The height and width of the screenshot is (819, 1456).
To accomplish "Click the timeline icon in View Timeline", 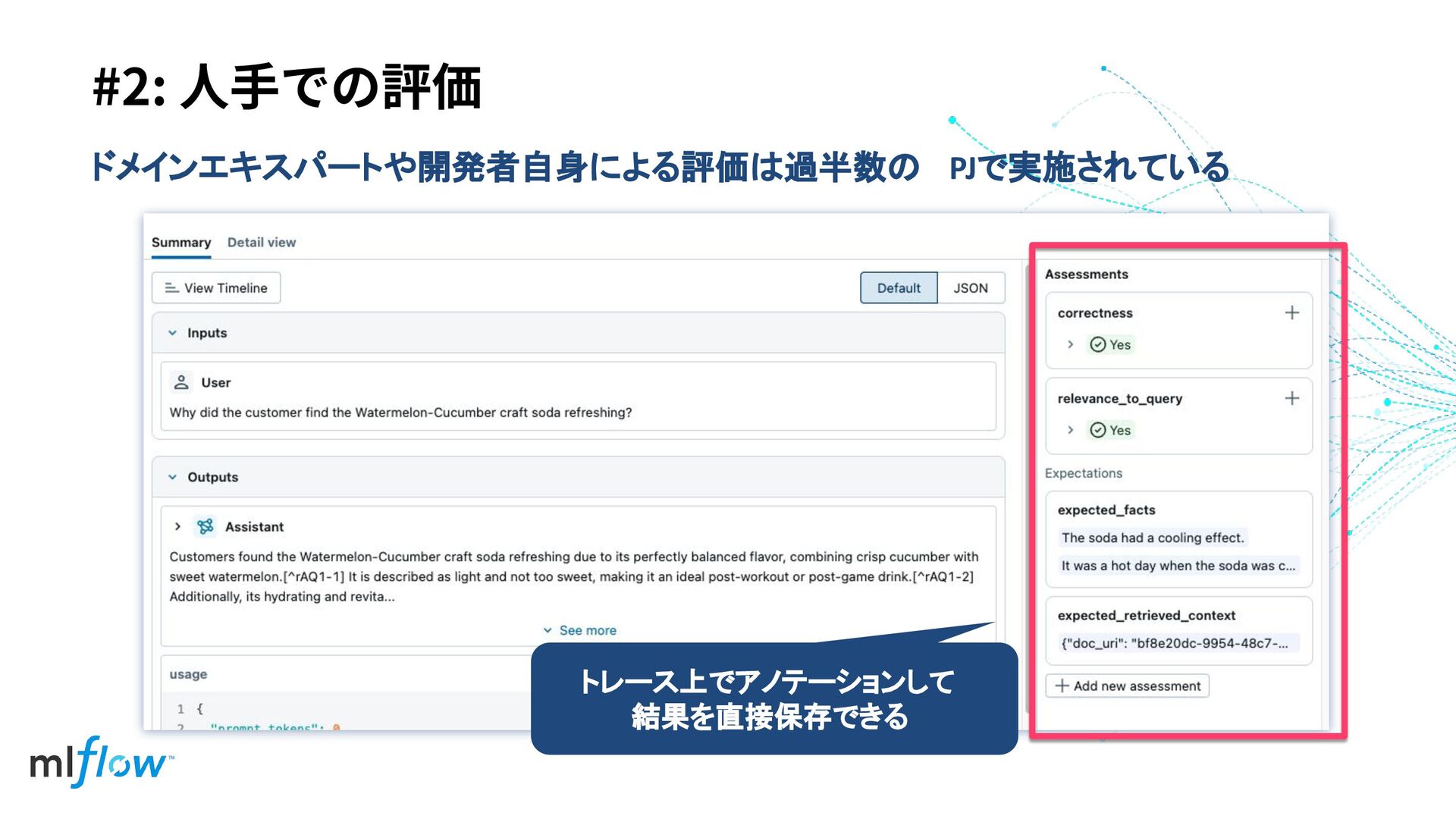I will pos(172,288).
